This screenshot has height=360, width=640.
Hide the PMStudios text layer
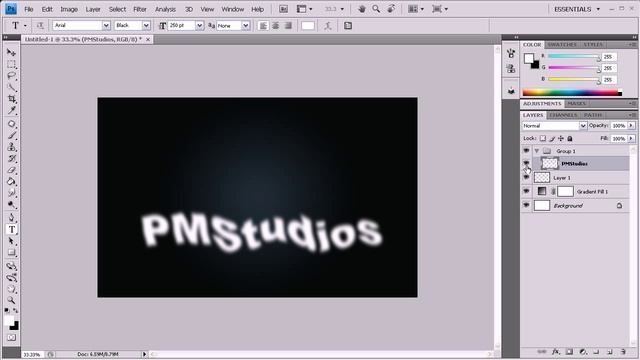526,163
